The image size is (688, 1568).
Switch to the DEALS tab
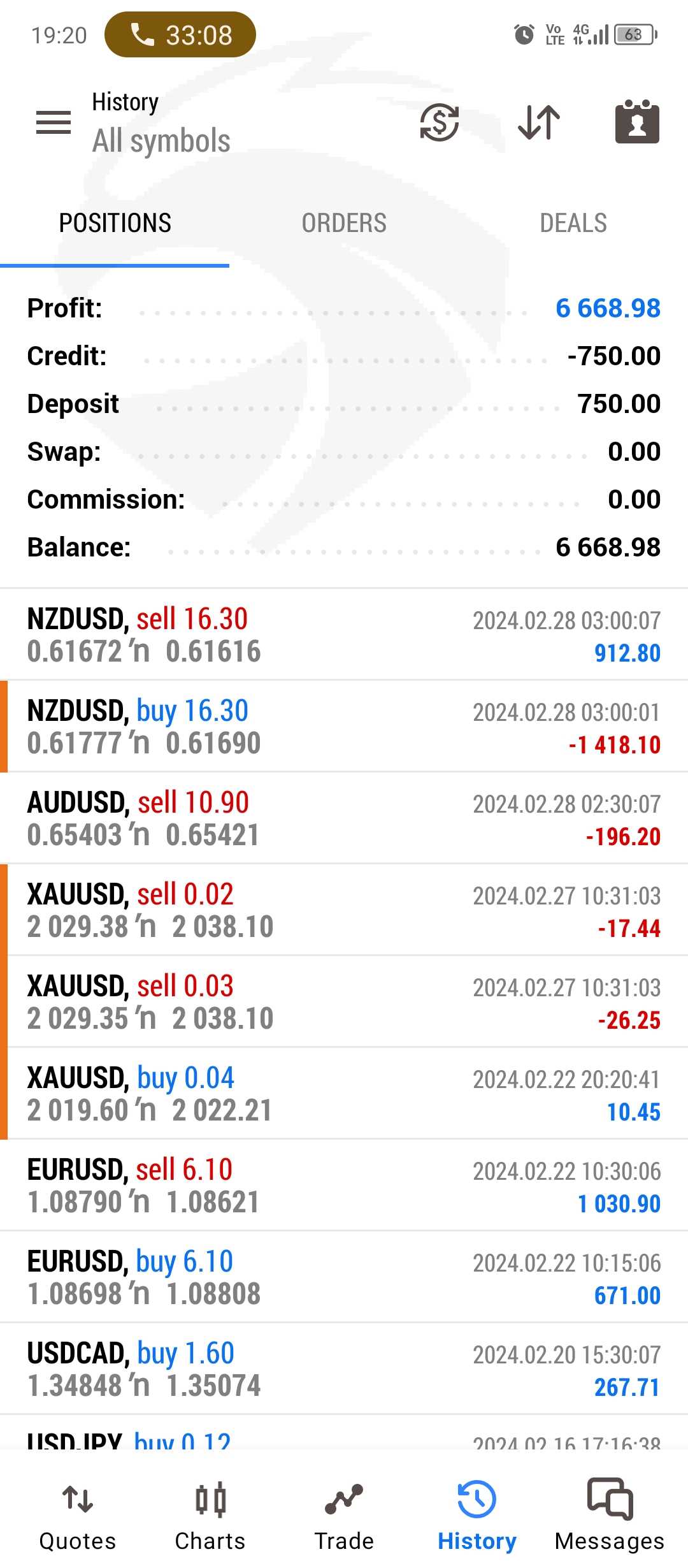tap(573, 223)
